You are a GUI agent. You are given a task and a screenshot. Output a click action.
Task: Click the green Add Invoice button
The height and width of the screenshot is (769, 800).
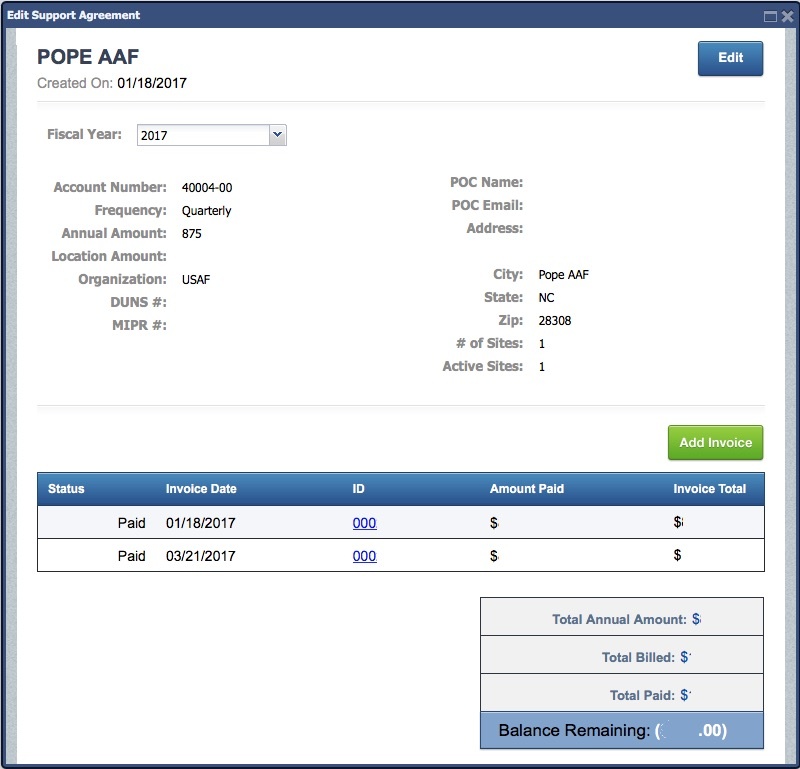pyautogui.click(x=715, y=443)
